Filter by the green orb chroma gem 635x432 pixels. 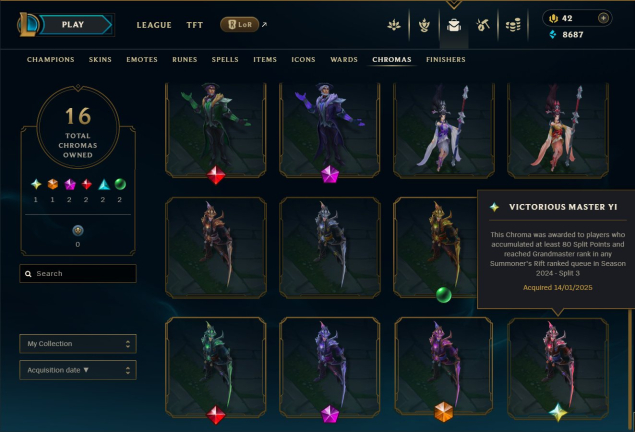[120, 185]
